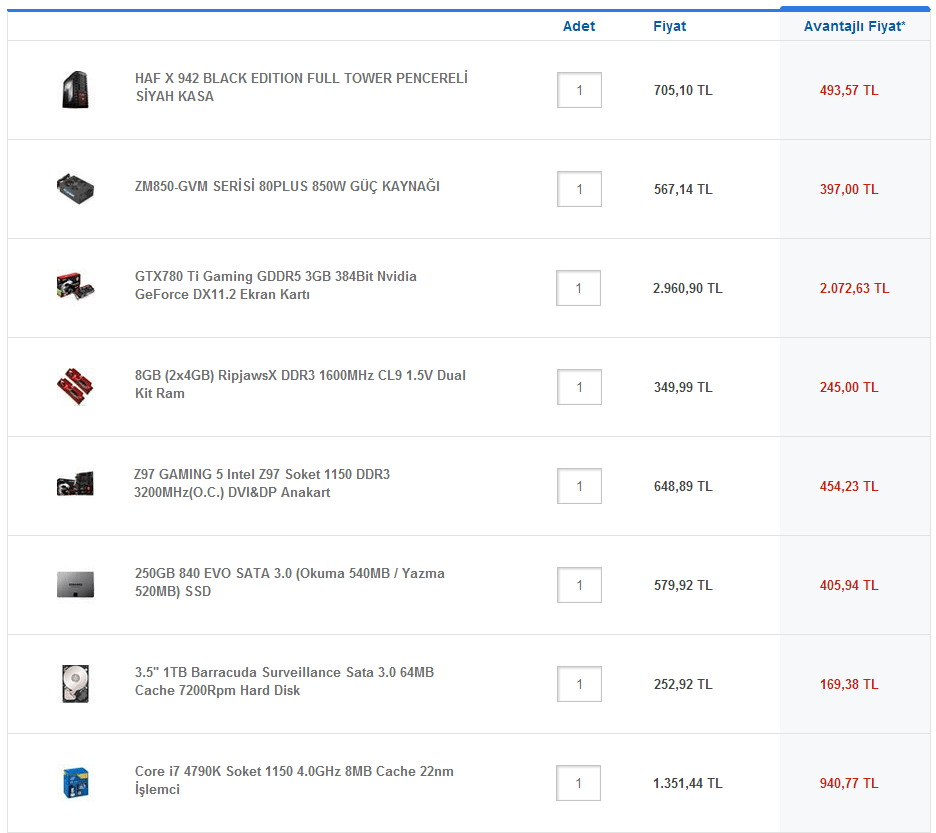Select the RipjawsX RAM kit thumbnail

[75, 386]
